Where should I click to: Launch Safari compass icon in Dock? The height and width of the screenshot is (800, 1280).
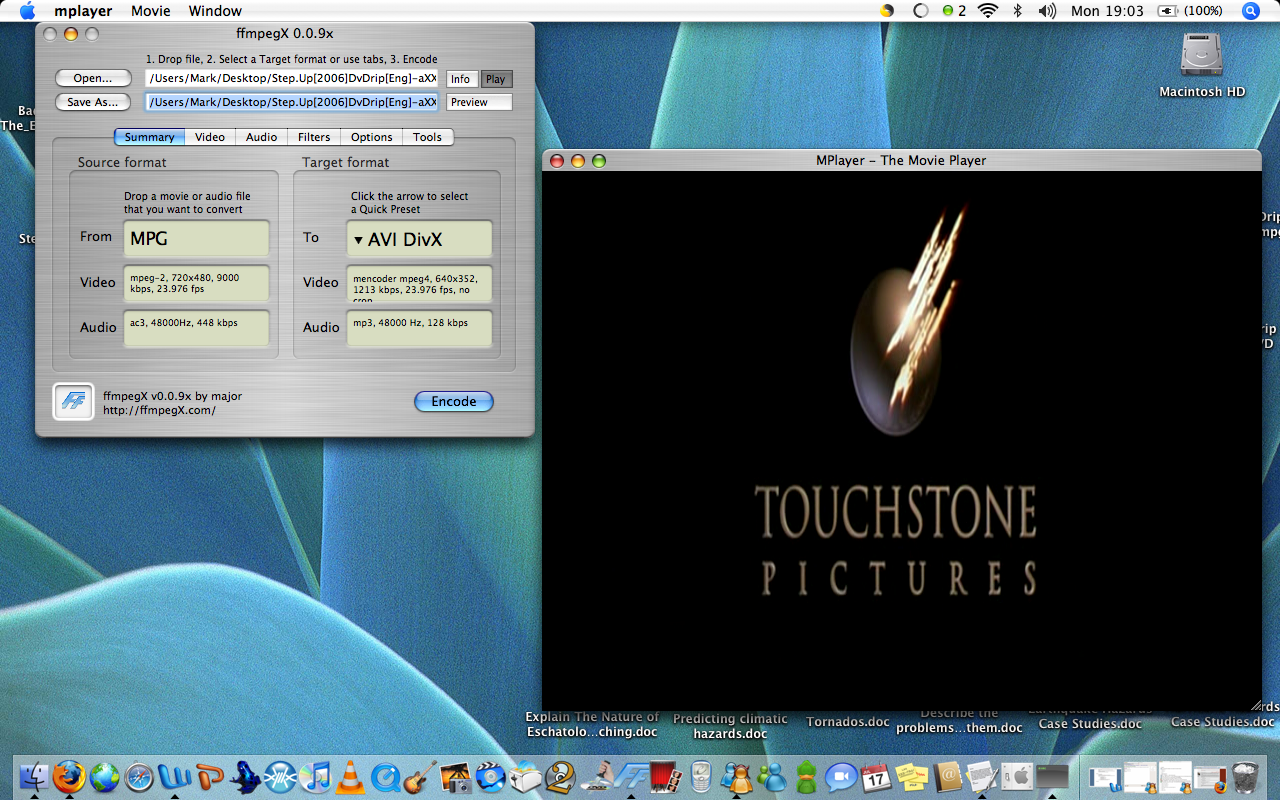139,777
